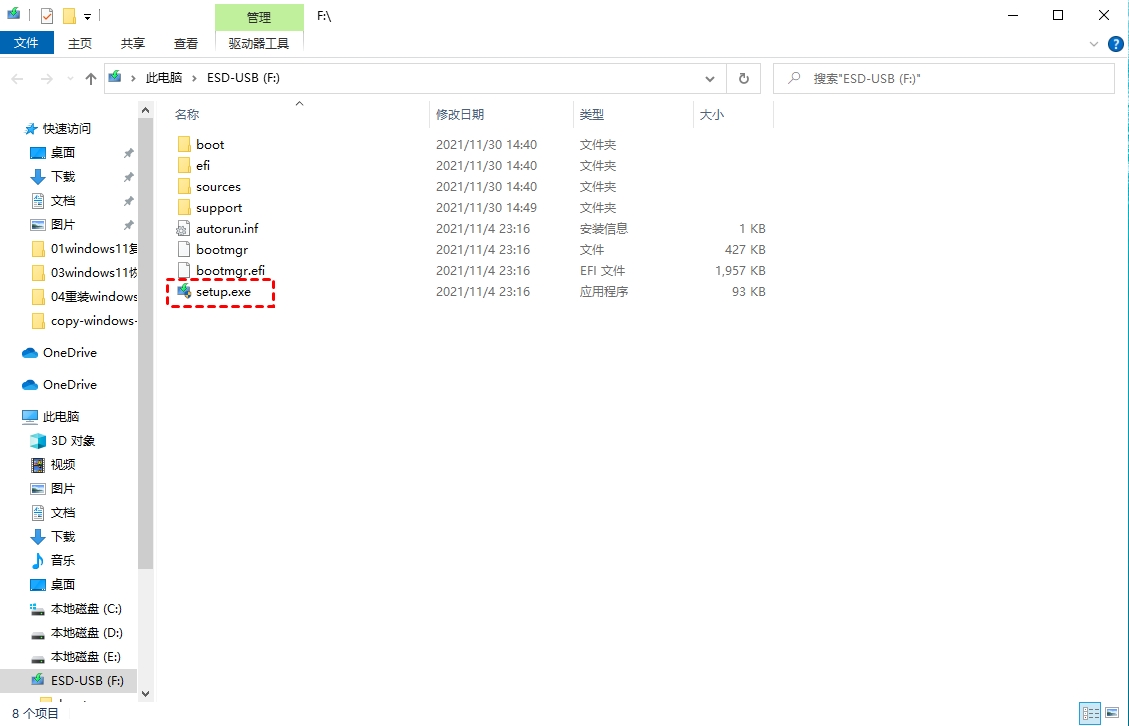Open the 文件 menu
This screenshot has width=1129, height=726.
click(x=26, y=43)
